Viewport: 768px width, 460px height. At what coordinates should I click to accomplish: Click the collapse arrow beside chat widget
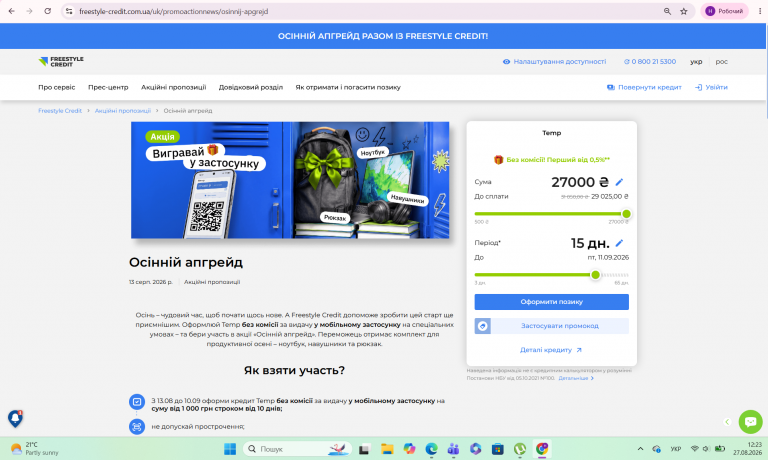click(727, 422)
